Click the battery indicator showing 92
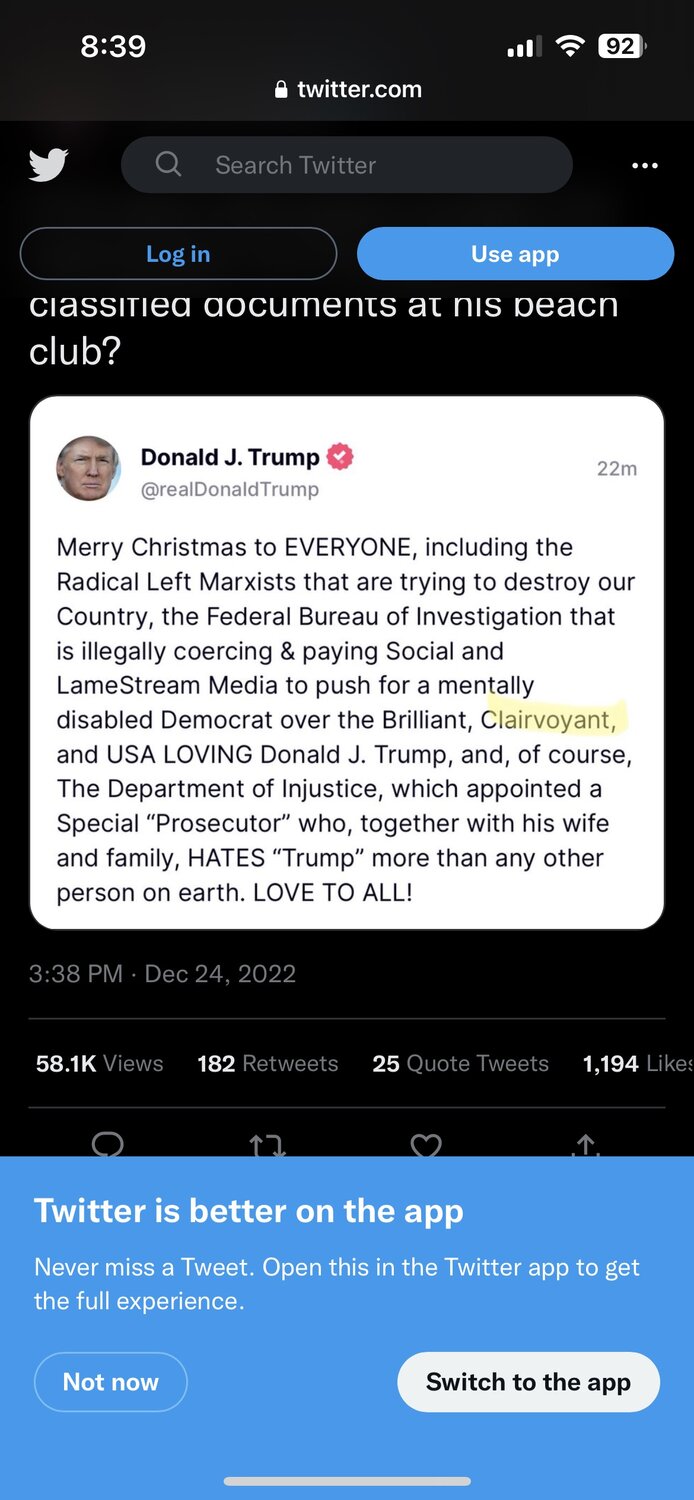 tap(622, 46)
